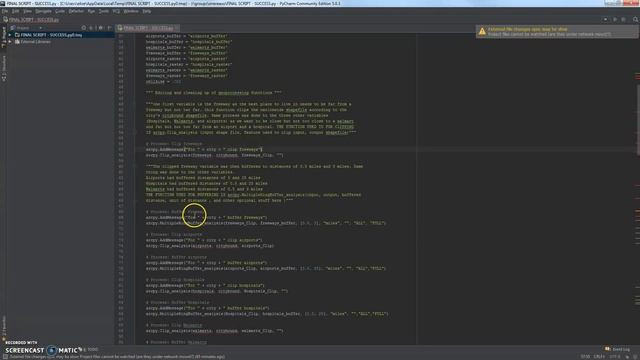
Task: Click airports_raster variable assignment line
Action: pyautogui.click(x=187, y=59)
